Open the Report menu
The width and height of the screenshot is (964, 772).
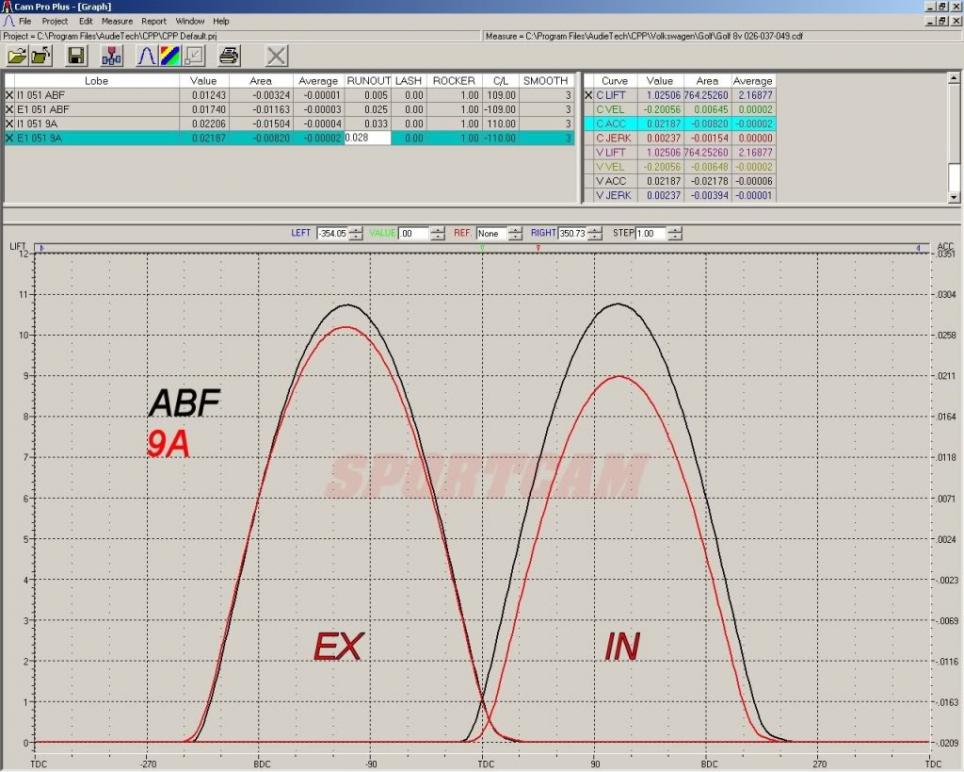pyautogui.click(x=154, y=21)
